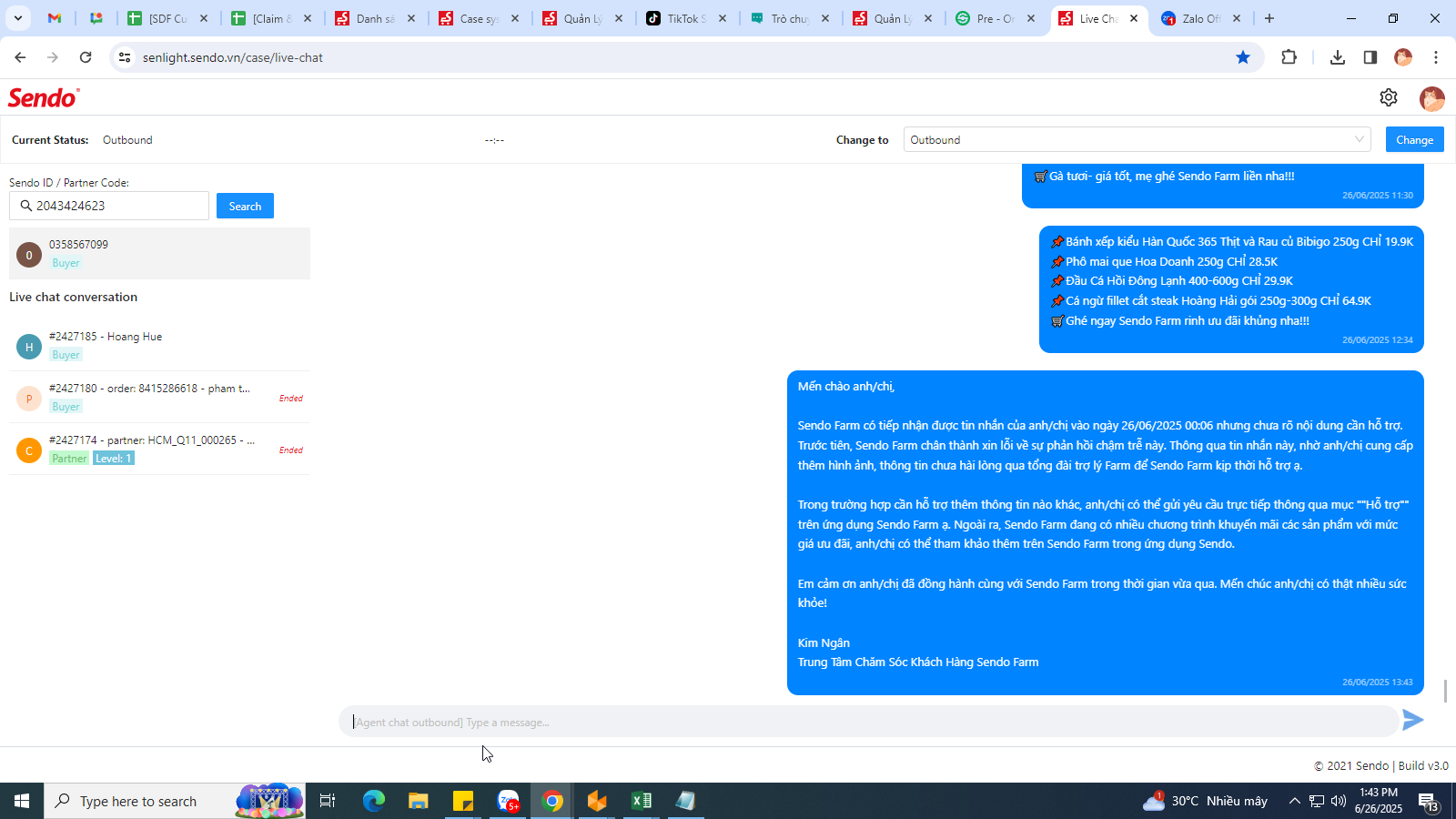Open ended conversation #2427180 order 8415286618

(159, 397)
